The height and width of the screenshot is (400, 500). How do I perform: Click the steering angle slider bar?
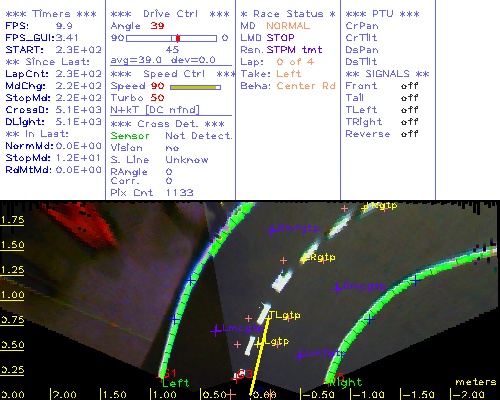pos(171,38)
